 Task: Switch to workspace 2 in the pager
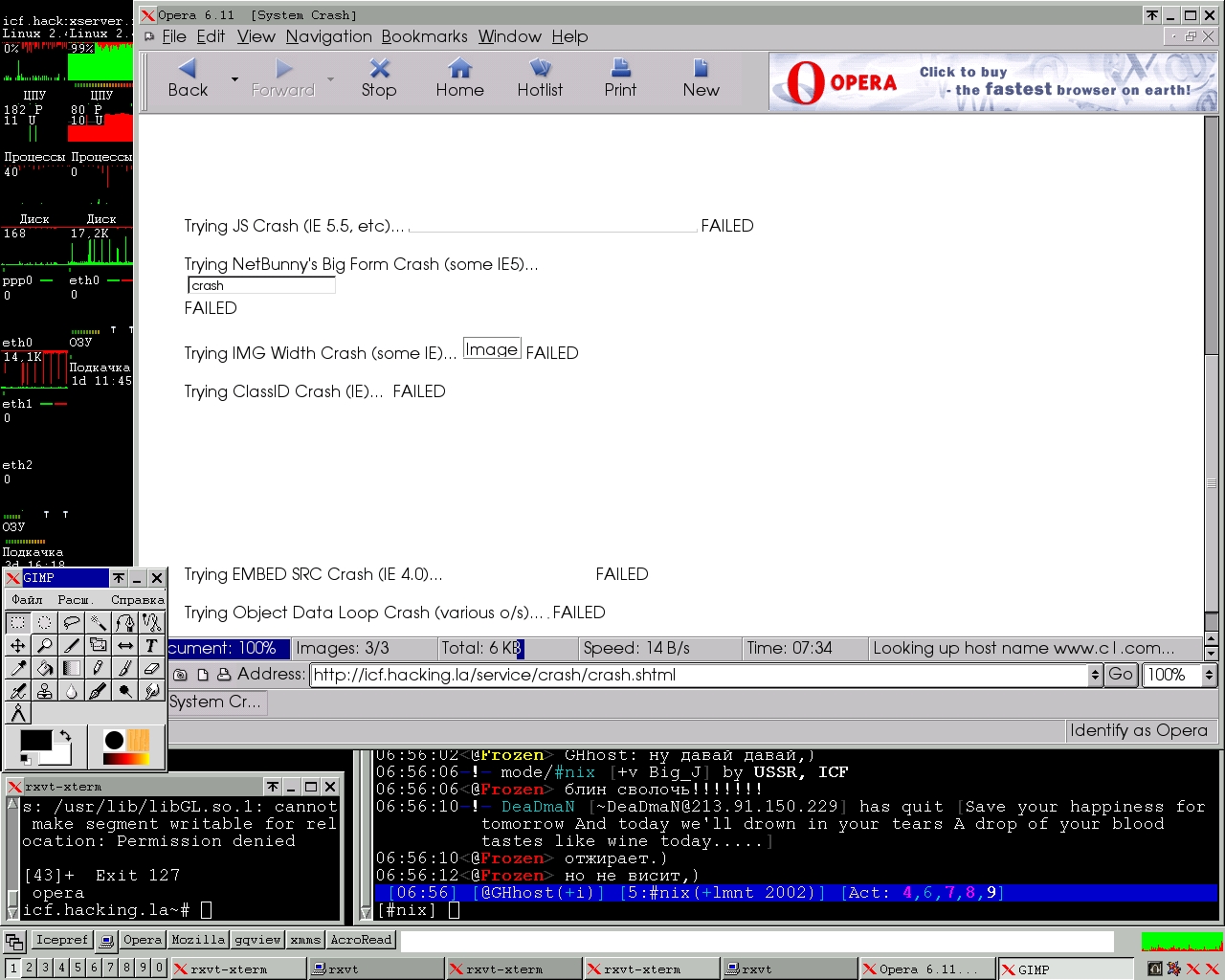coord(29,968)
